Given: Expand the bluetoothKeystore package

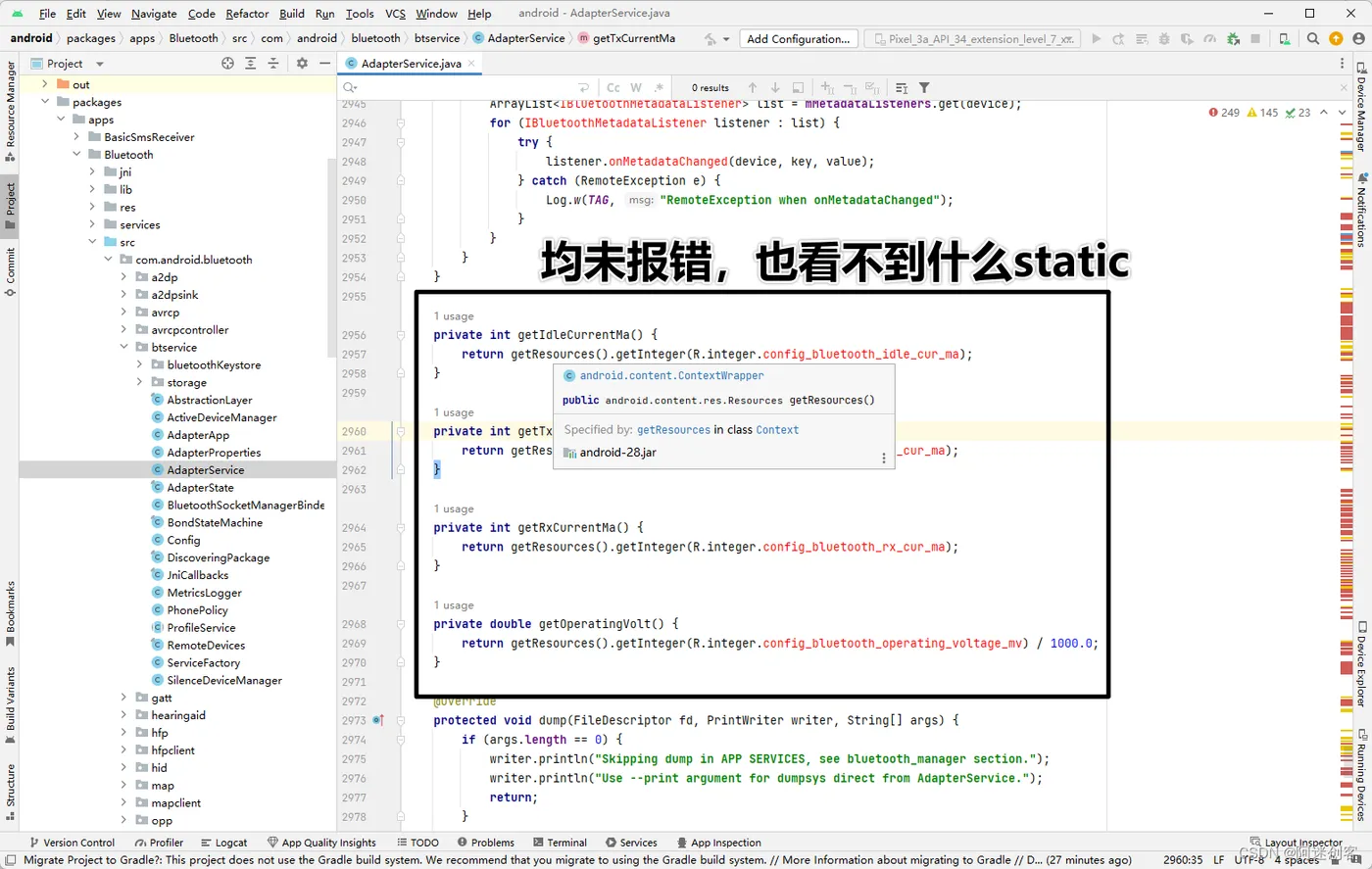Looking at the screenshot, I should coord(139,364).
